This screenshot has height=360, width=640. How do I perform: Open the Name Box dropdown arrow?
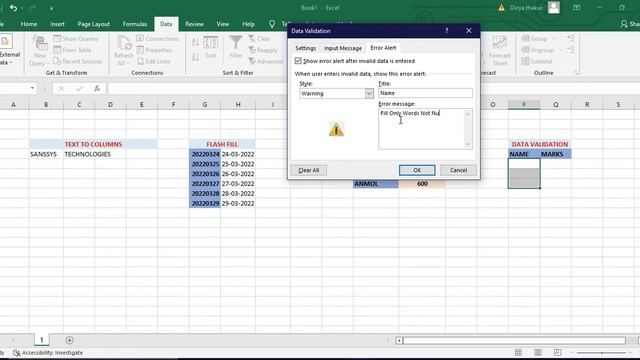tap(32, 88)
